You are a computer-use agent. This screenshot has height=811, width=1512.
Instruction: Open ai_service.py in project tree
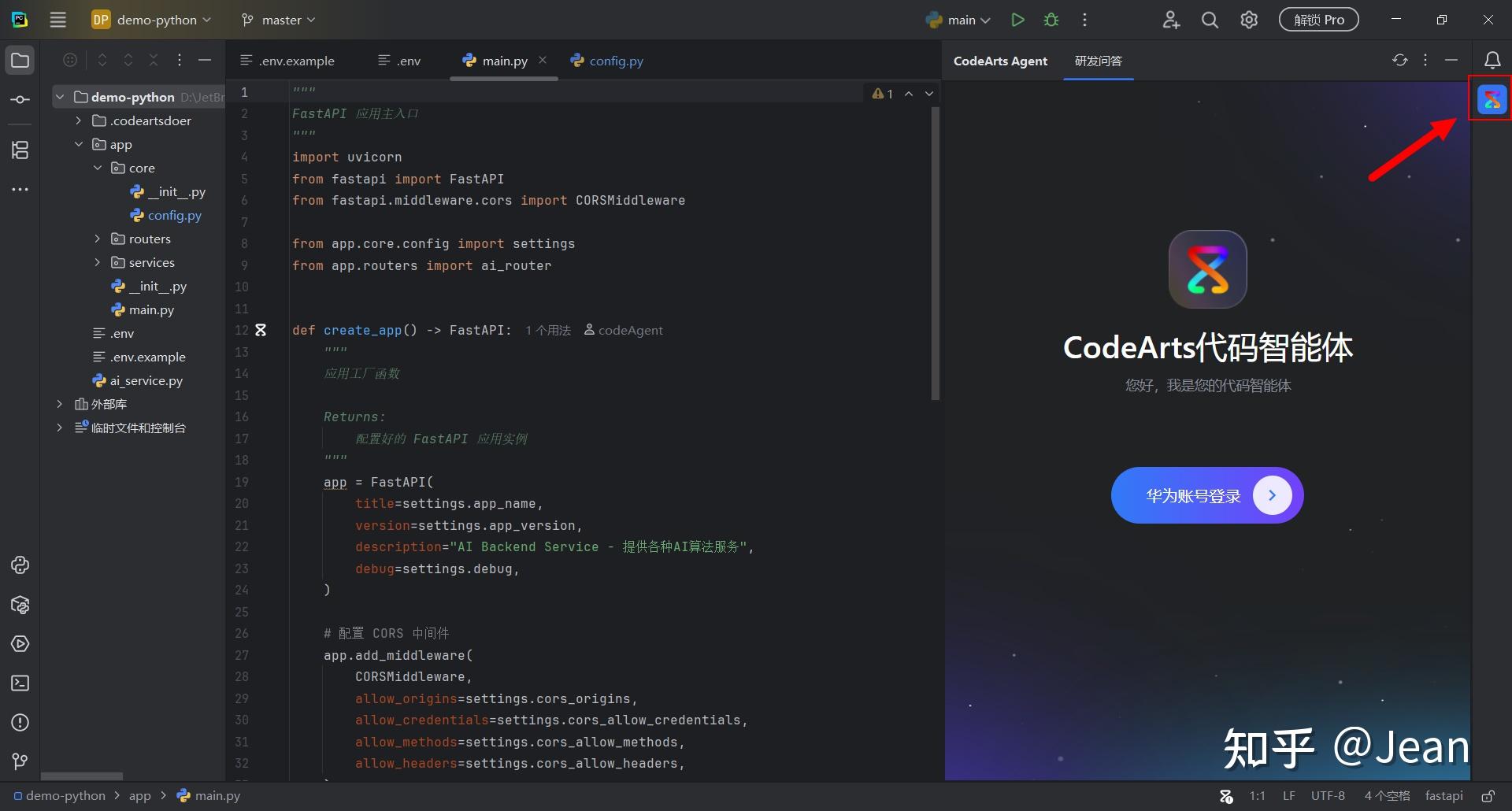(x=138, y=380)
